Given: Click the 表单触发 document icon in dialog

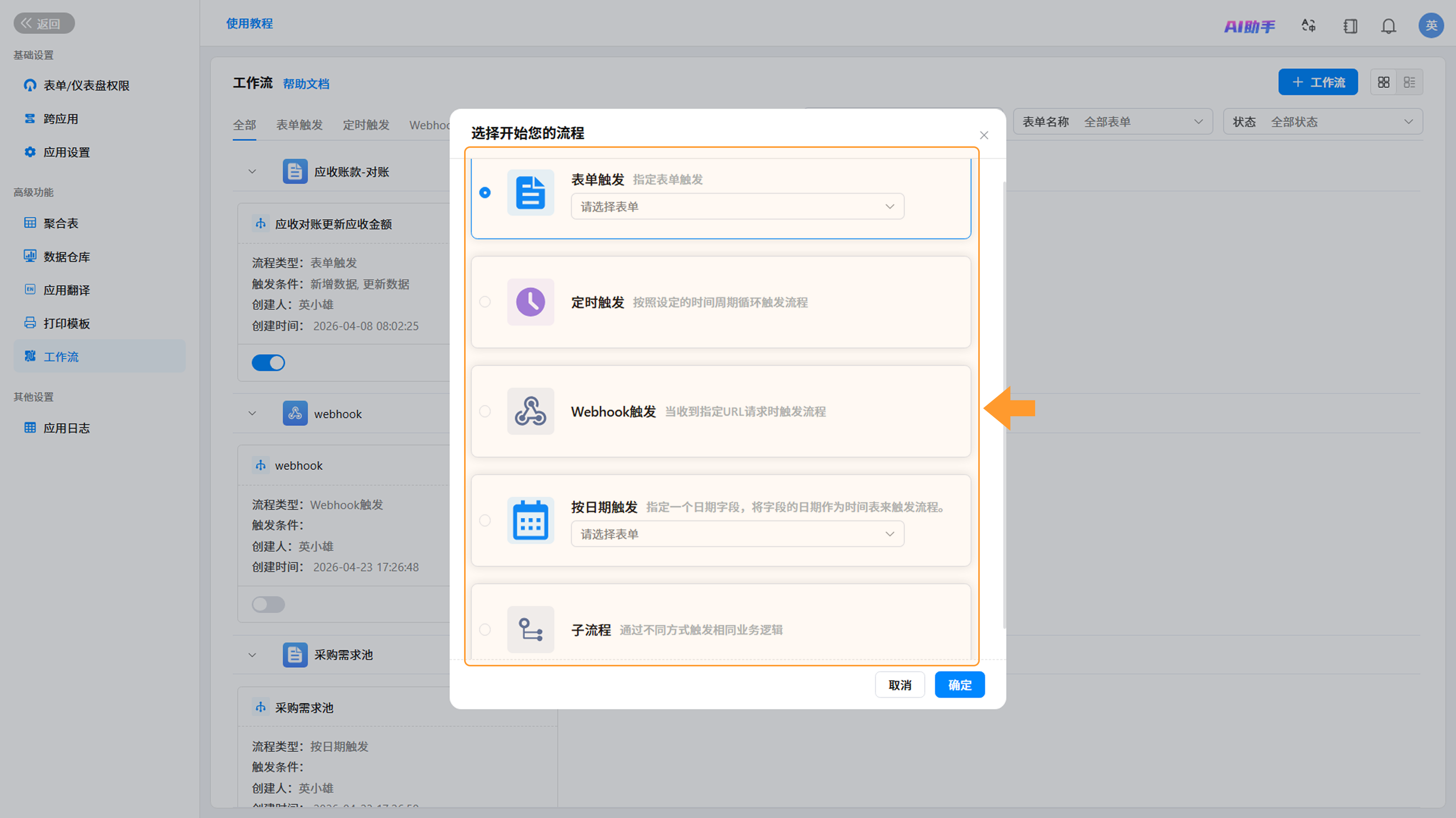Looking at the screenshot, I should click(x=530, y=193).
